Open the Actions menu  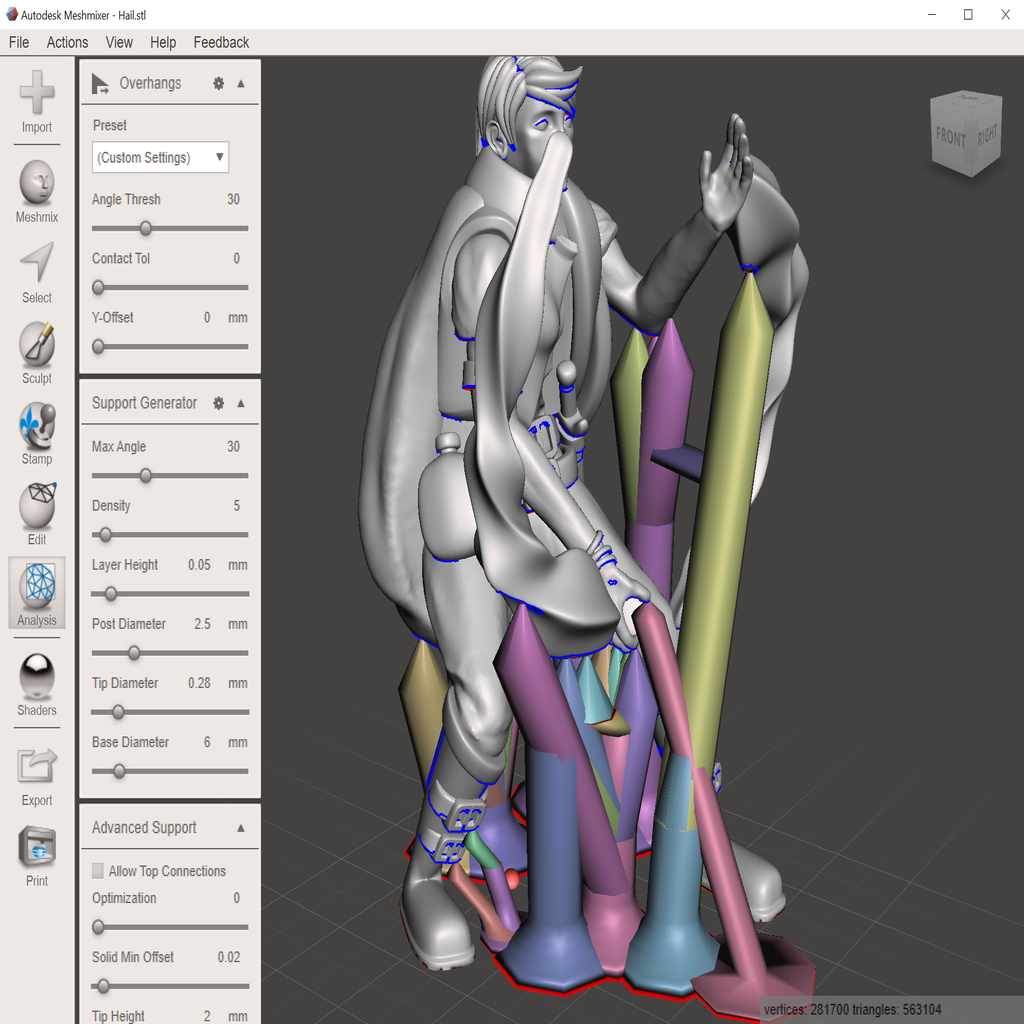tap(67, 42)
